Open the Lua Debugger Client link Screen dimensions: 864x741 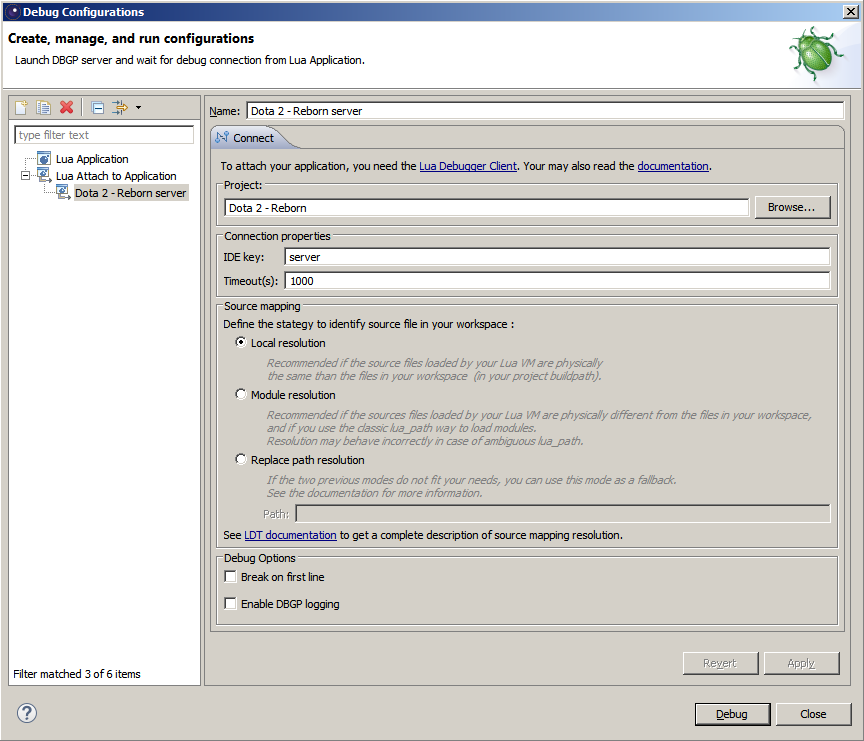click(468, 166)
